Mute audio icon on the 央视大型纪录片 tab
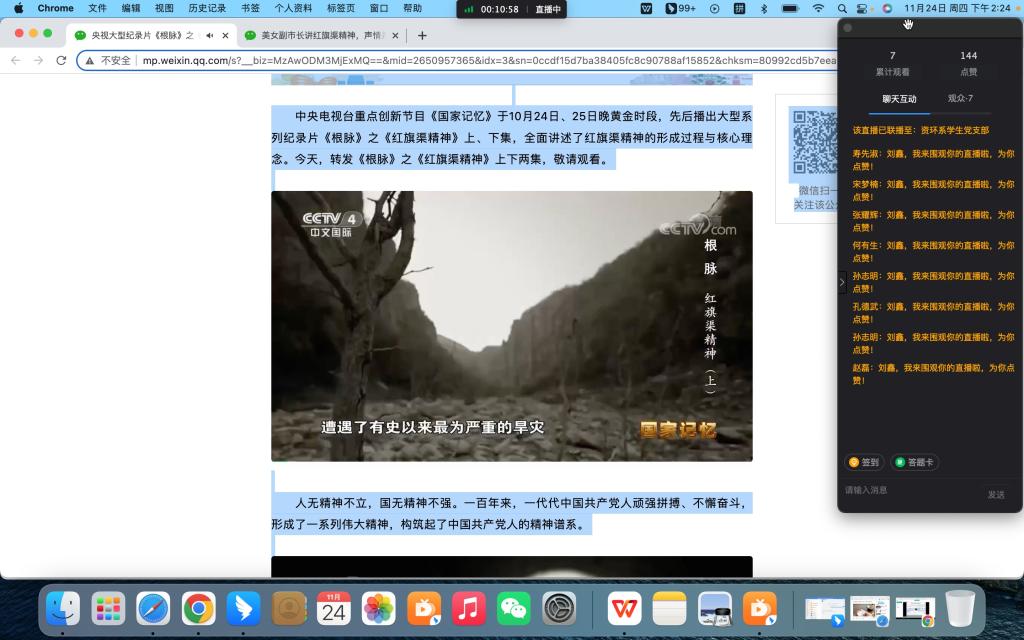1024x640 pixels. pos(210,35)
